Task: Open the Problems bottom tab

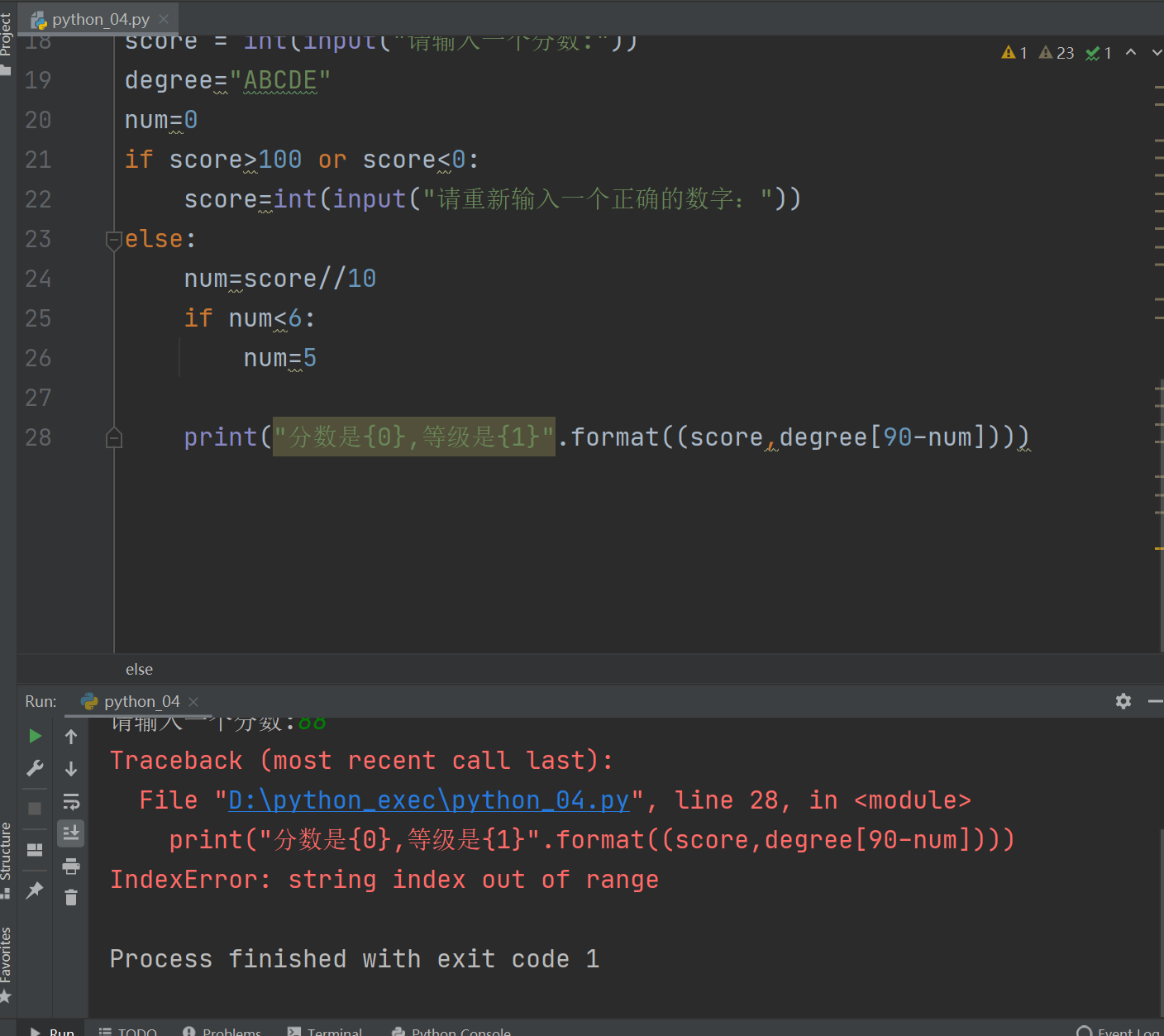Action: coord(222,1030)
